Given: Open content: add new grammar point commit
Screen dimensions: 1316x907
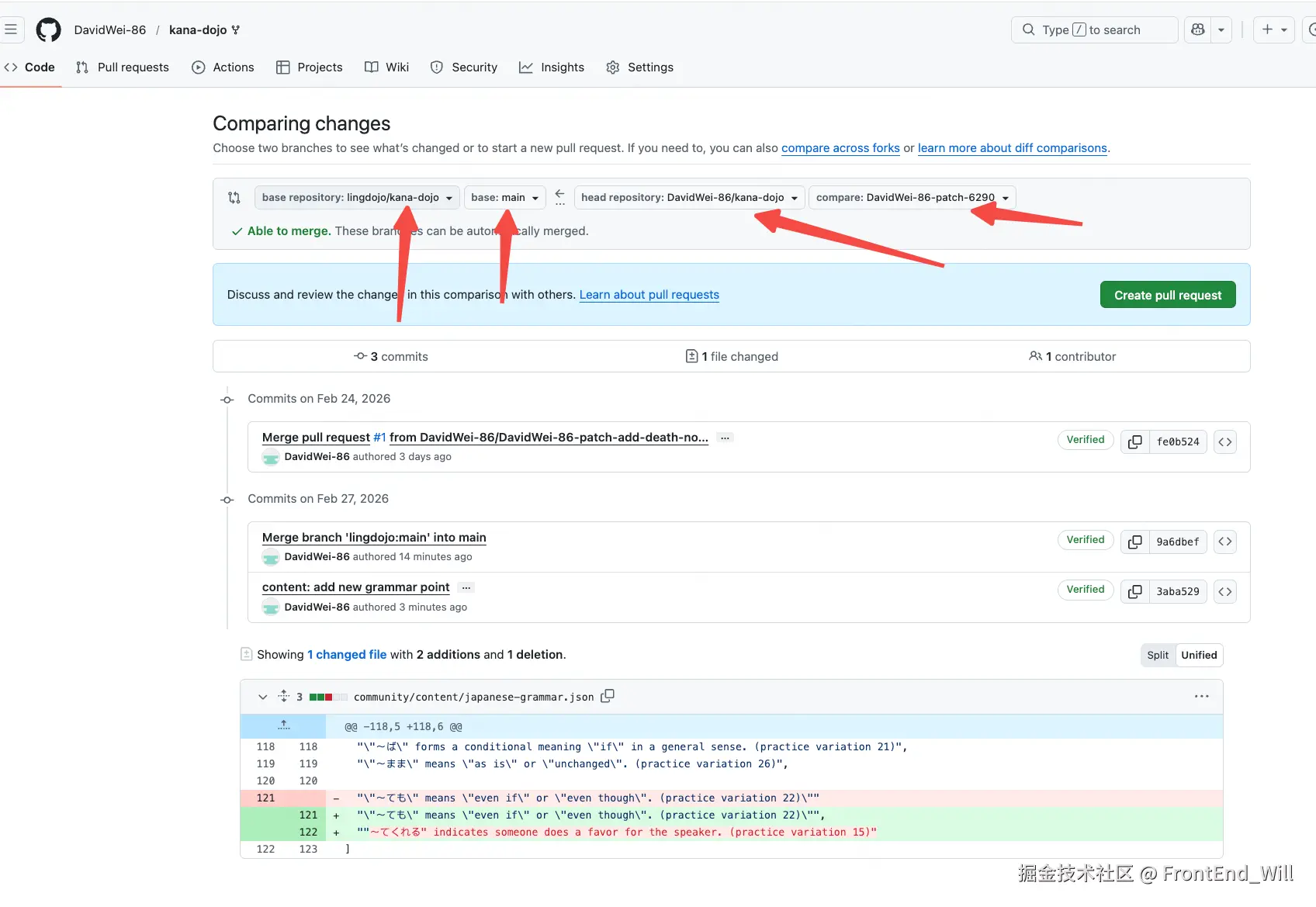Looking at the screenshot, I should pos(356,587).
